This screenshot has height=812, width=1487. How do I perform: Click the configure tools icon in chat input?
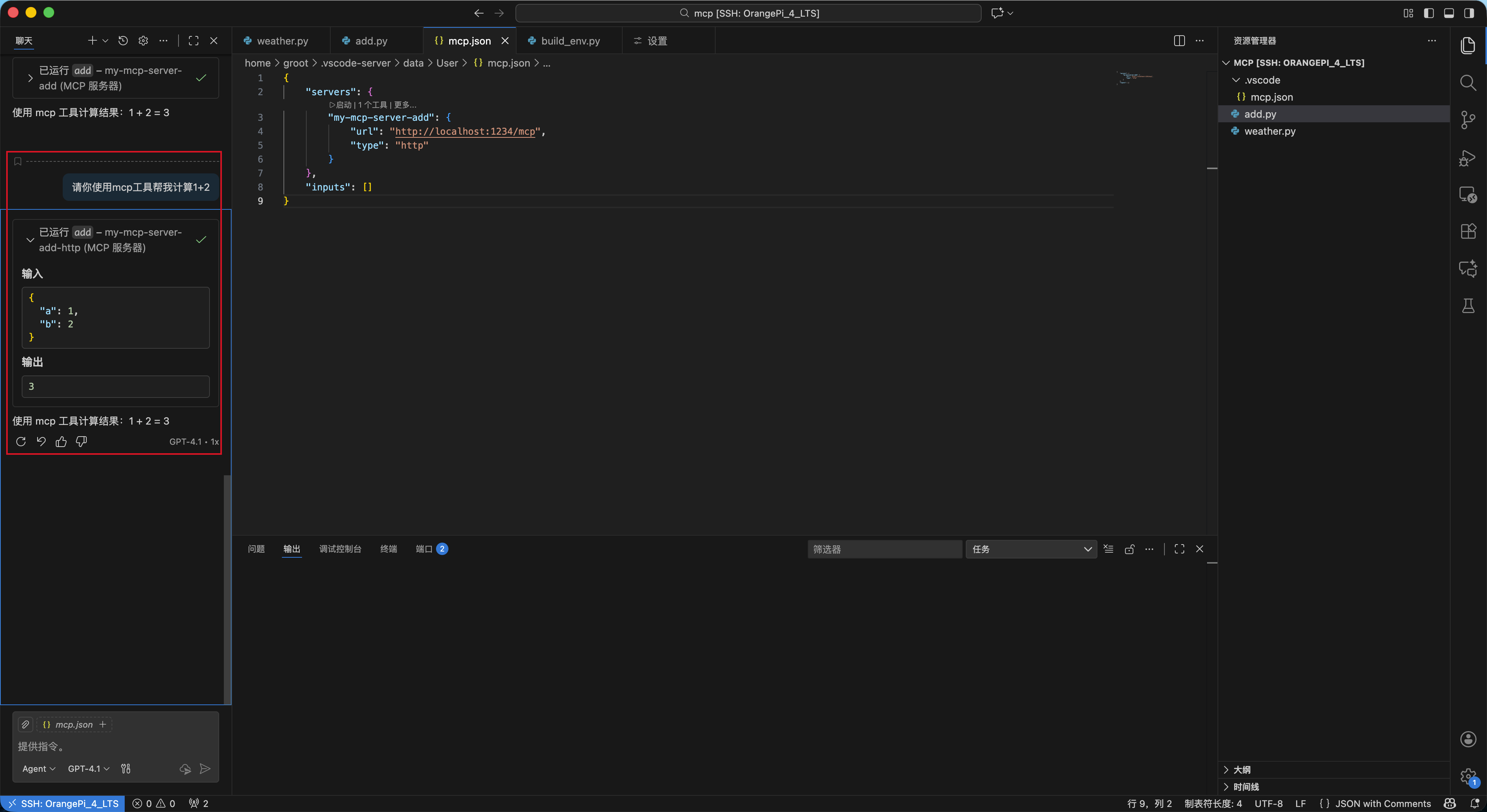[x=126, y=769]
